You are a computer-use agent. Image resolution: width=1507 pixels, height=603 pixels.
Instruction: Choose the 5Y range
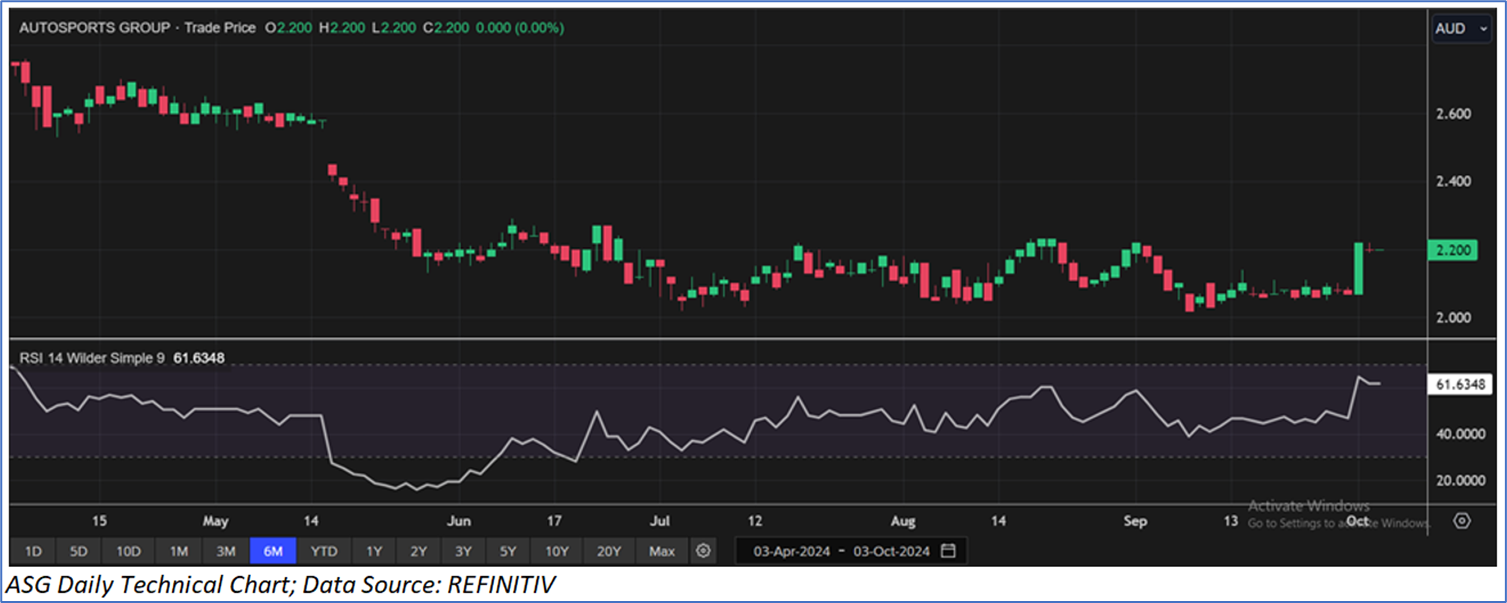pos(508,551)
